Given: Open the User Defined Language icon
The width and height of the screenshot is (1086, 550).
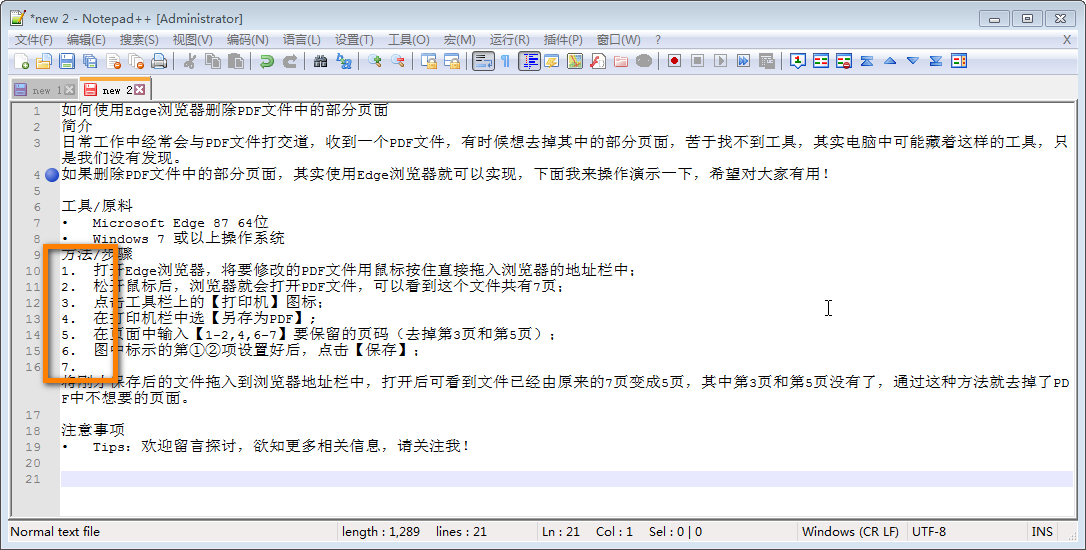Looking at the screenshot, I should tap(552, 61).
